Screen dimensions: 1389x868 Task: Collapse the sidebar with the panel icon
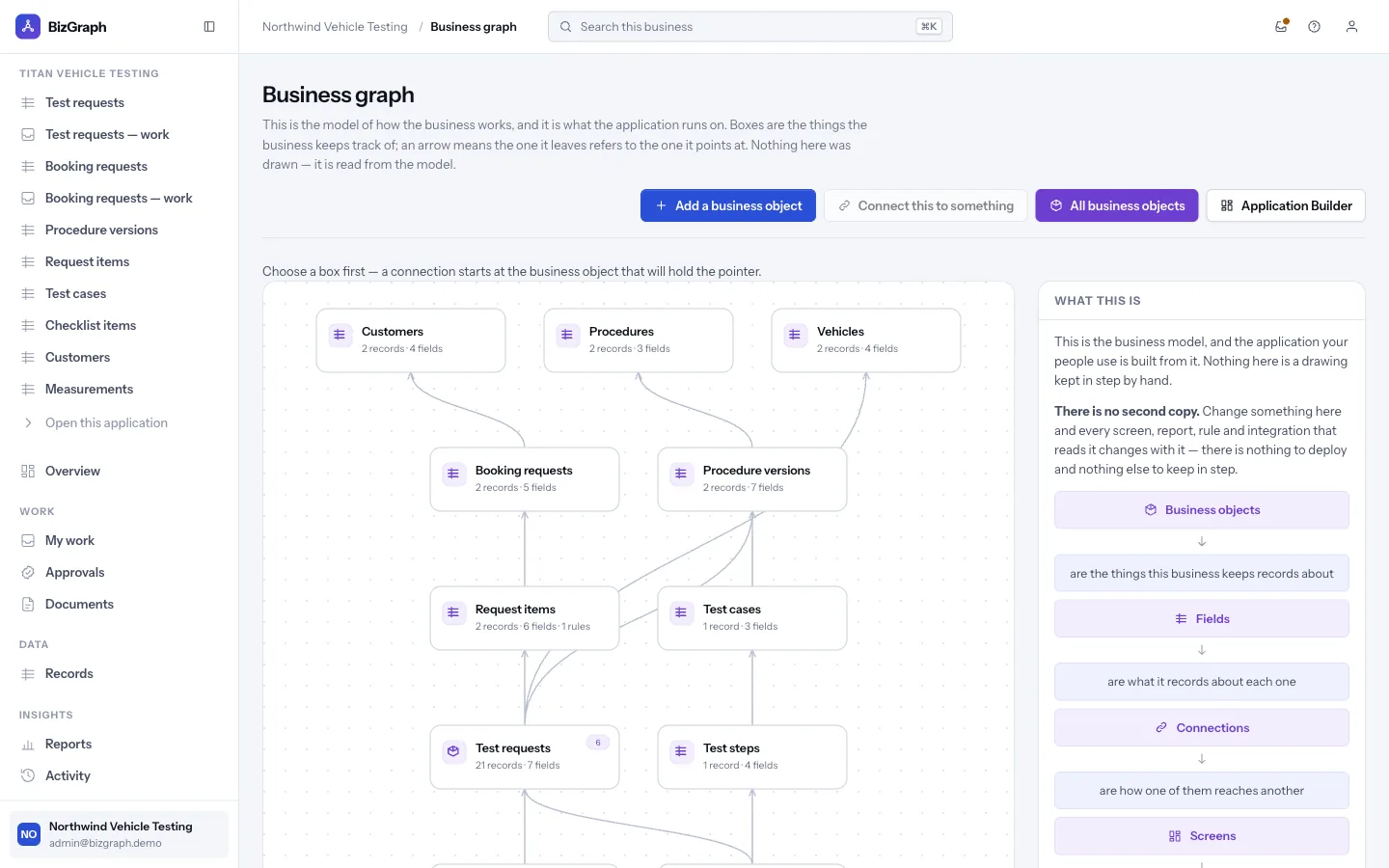pos(209,27)
